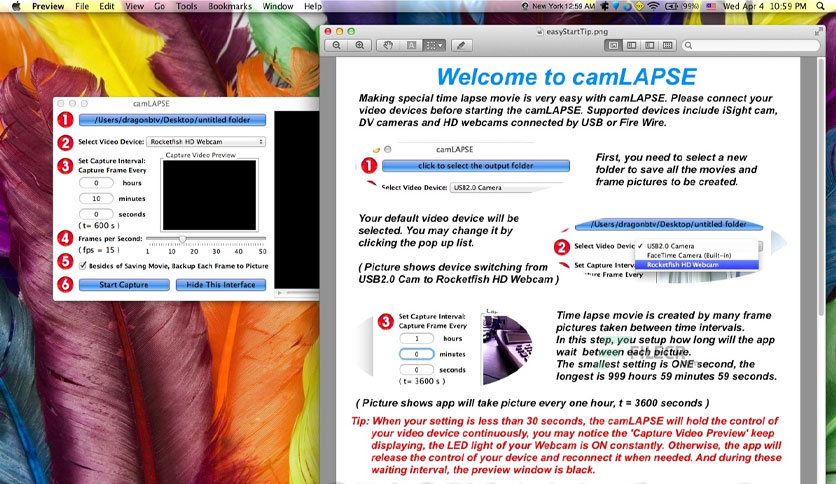Start Capture in camLAPSE

click(x=124, y=285)
